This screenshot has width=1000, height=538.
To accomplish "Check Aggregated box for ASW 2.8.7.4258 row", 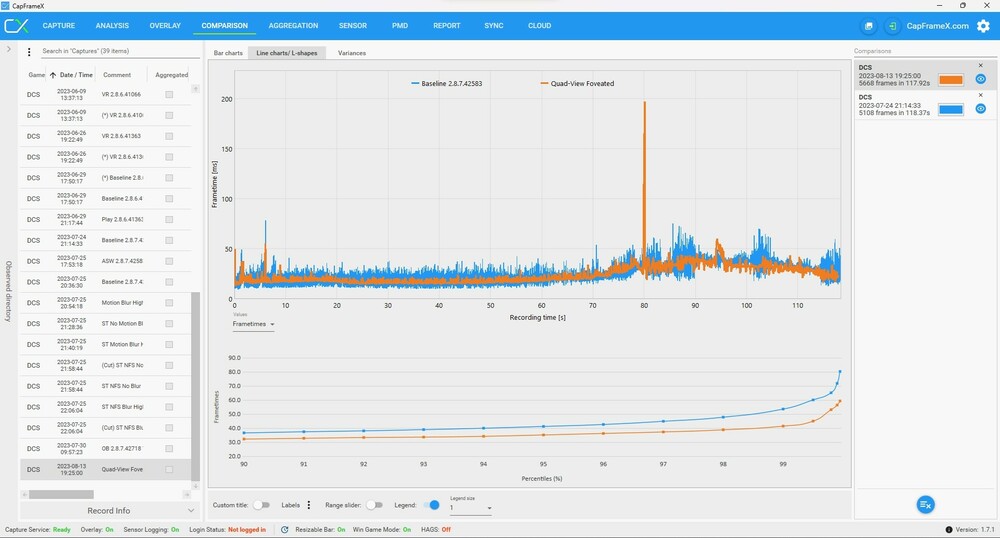I will click(169, 261).
